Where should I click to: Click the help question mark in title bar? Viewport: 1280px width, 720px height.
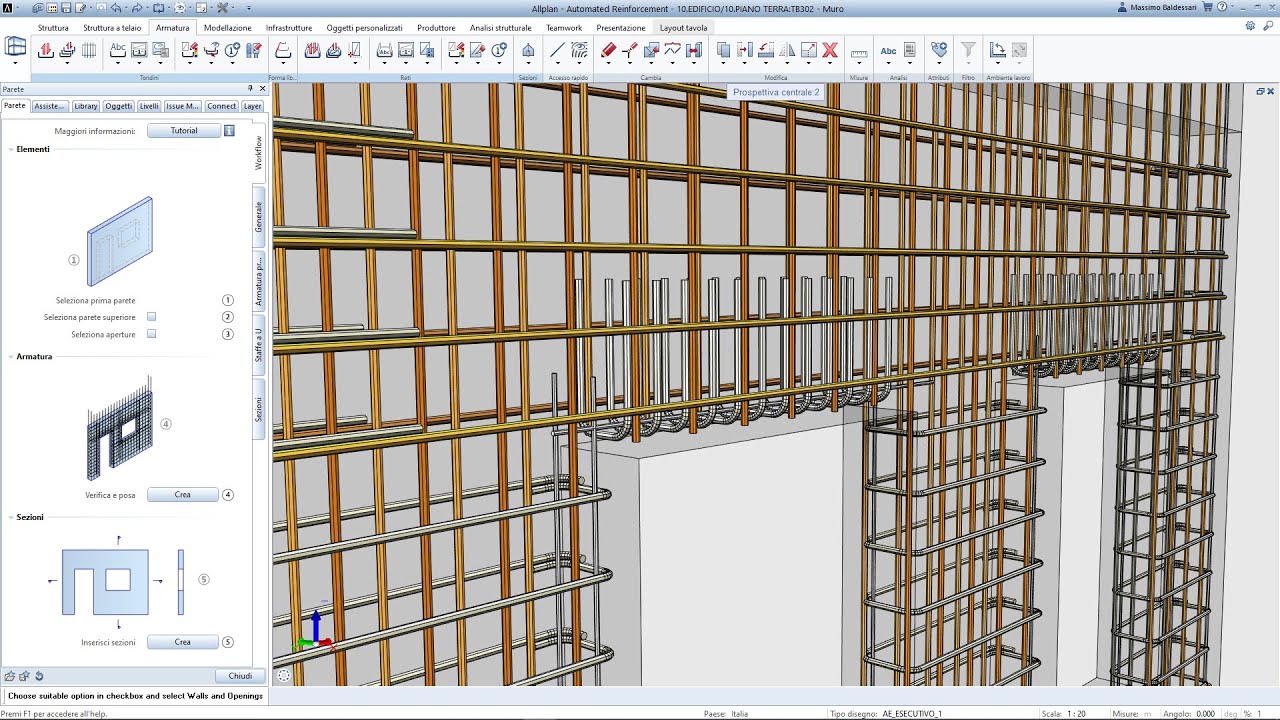[x=1222, y=7]
